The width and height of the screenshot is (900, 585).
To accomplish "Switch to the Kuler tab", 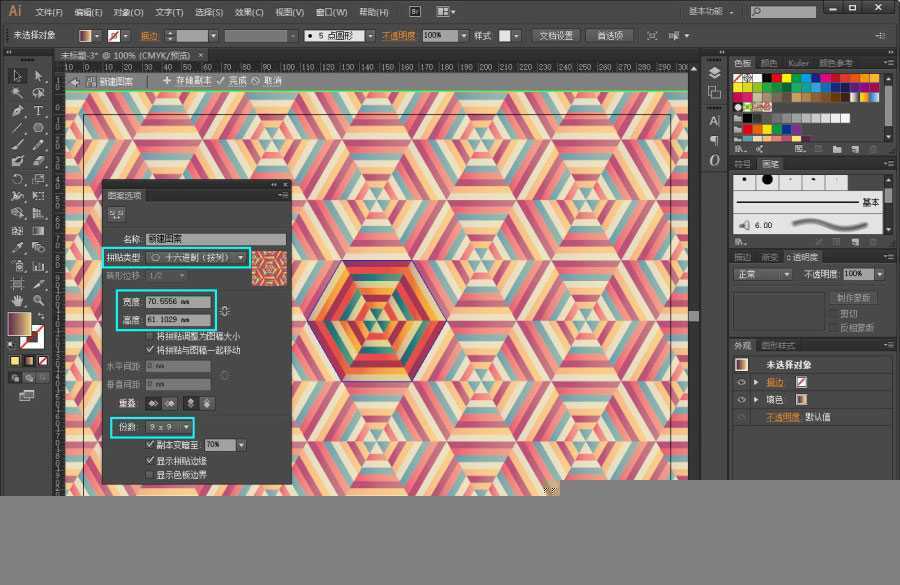I will (799, 63).
